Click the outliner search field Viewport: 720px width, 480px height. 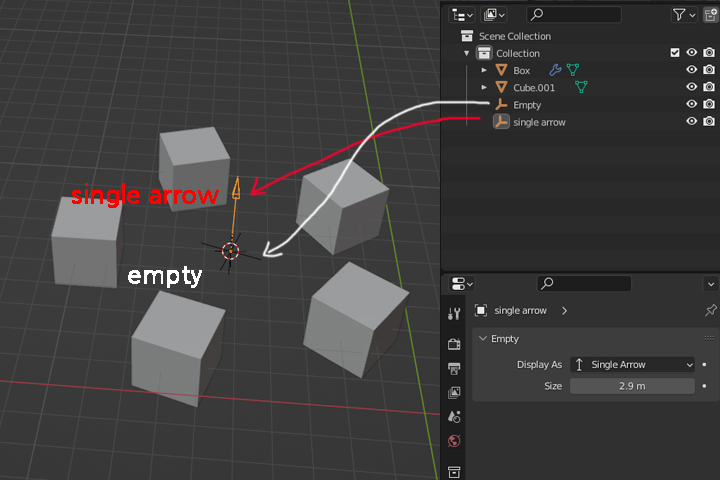click(x=574, y=15)
